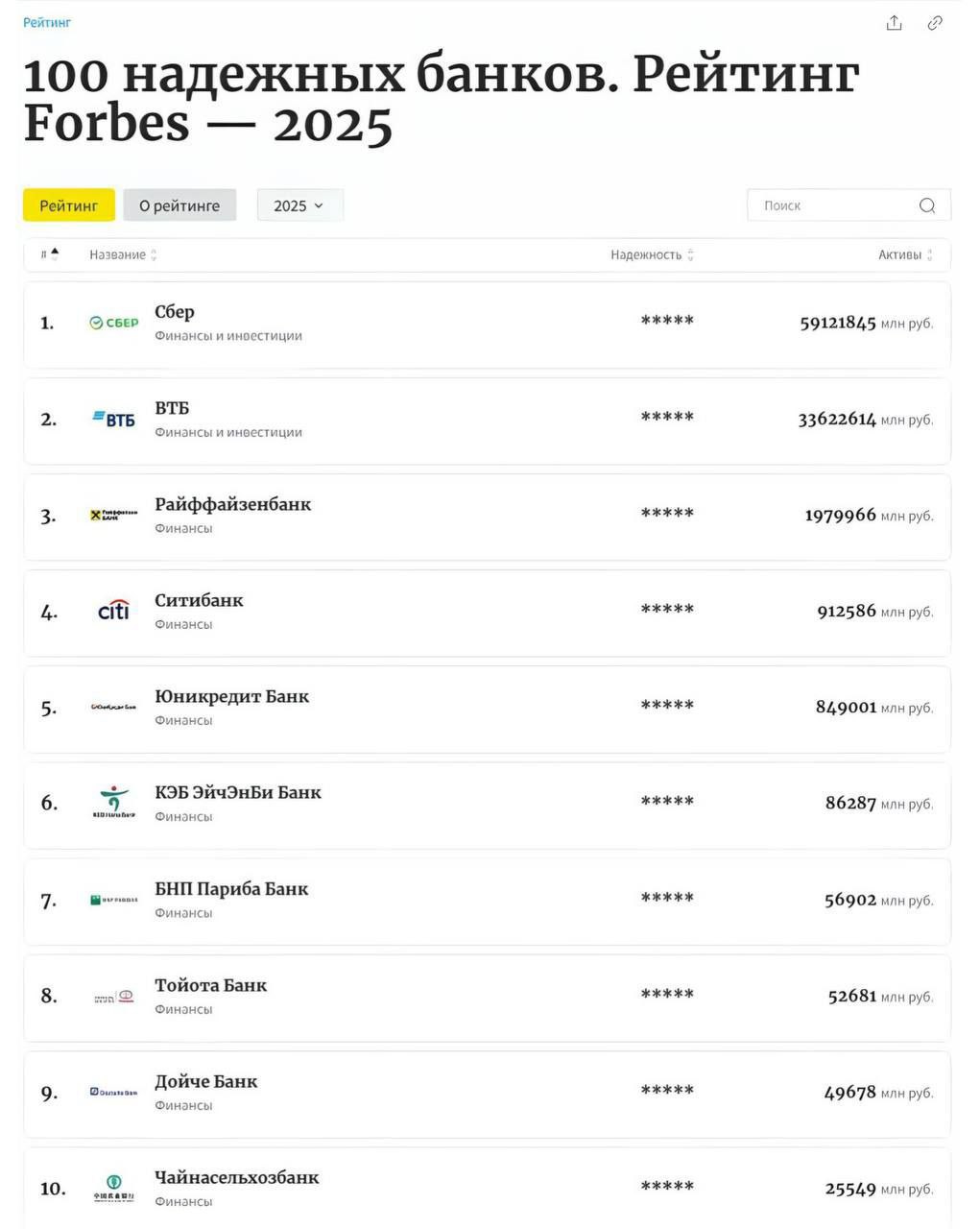
Task: Click ВТБ's five-star reliability rating
Action: [x=667, y=417]
